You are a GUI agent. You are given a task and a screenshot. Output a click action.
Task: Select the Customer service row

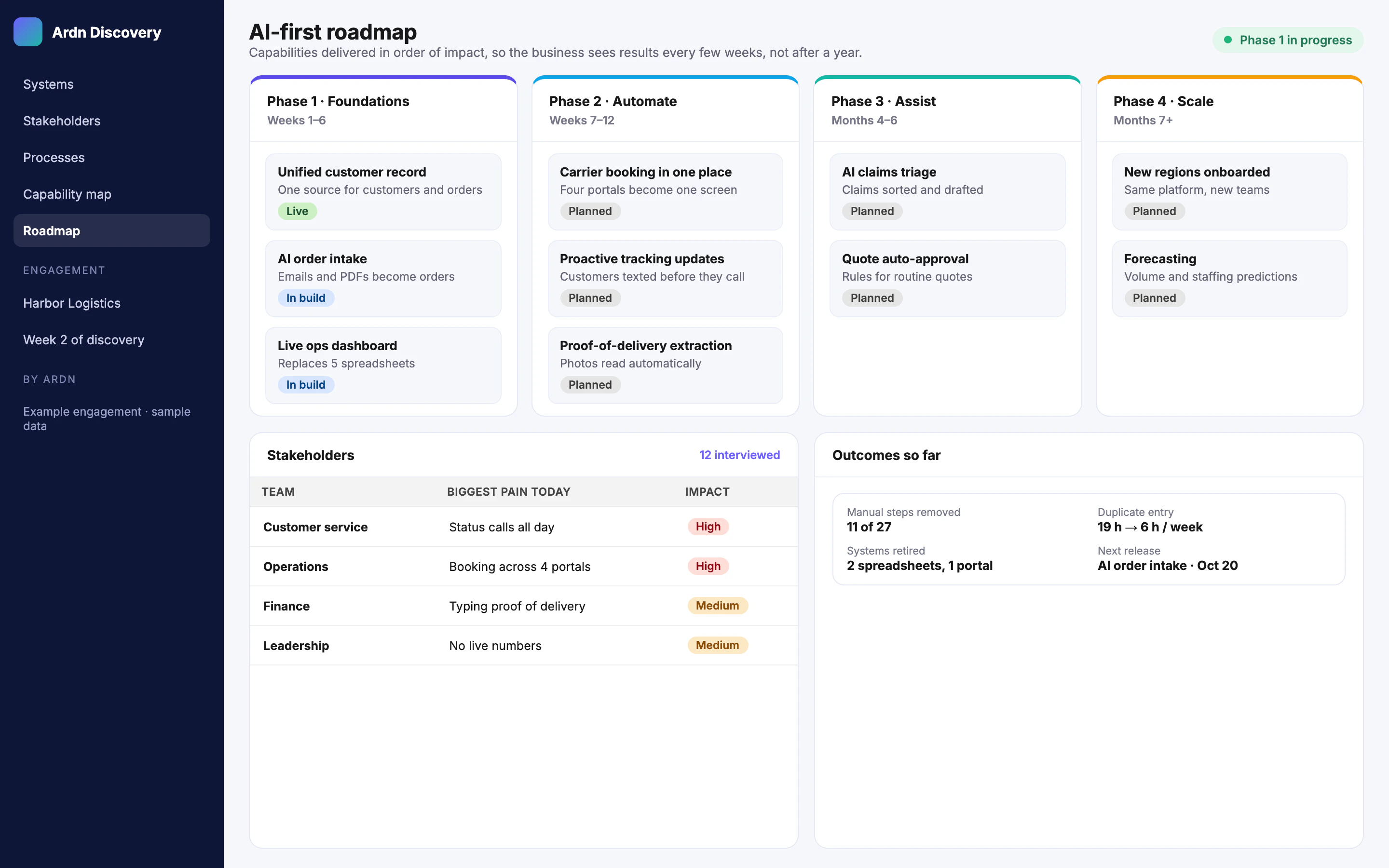[x=523, y=527]
